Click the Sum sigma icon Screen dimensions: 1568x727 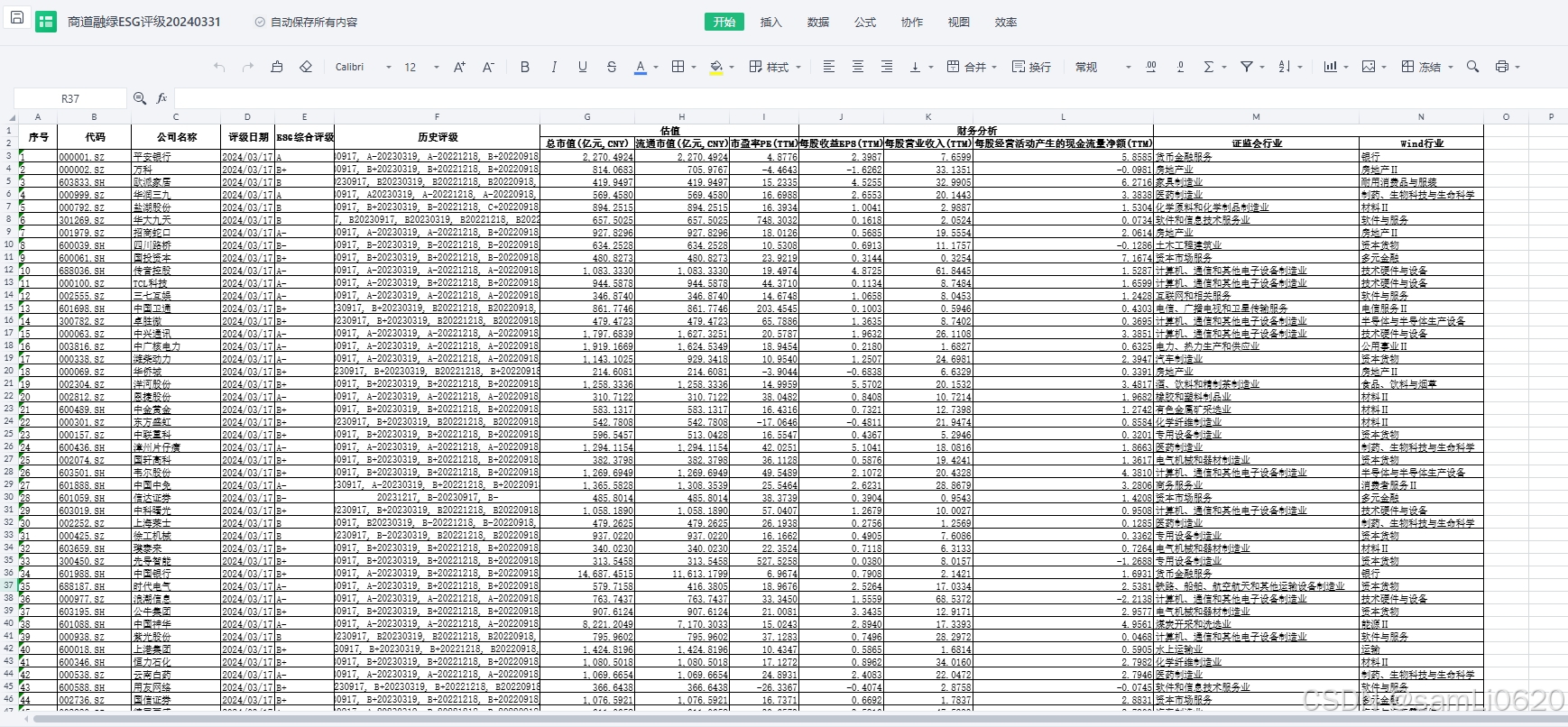[1209, 67]
